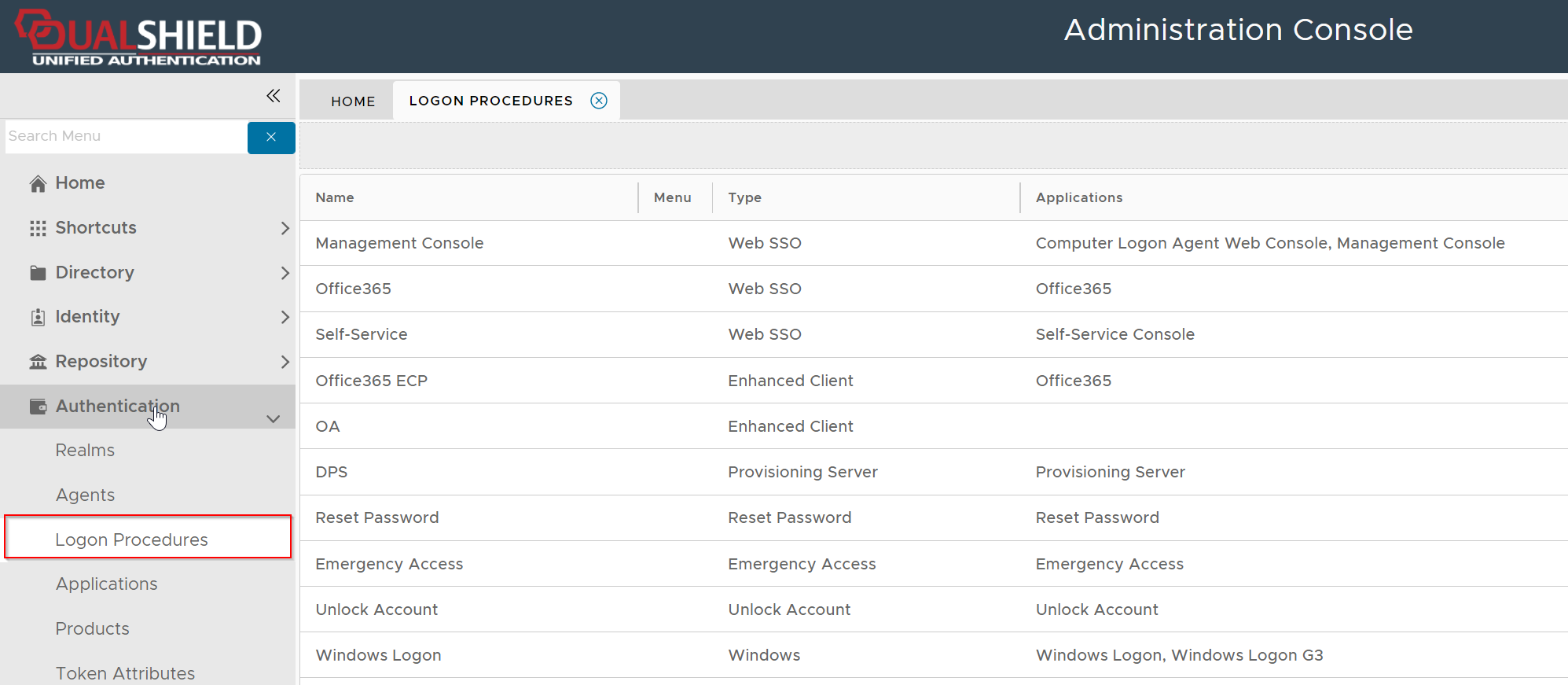This screenshot has height=685, width=1568.
Task: Click the Home house icon
Action: [x=38, y=183]
